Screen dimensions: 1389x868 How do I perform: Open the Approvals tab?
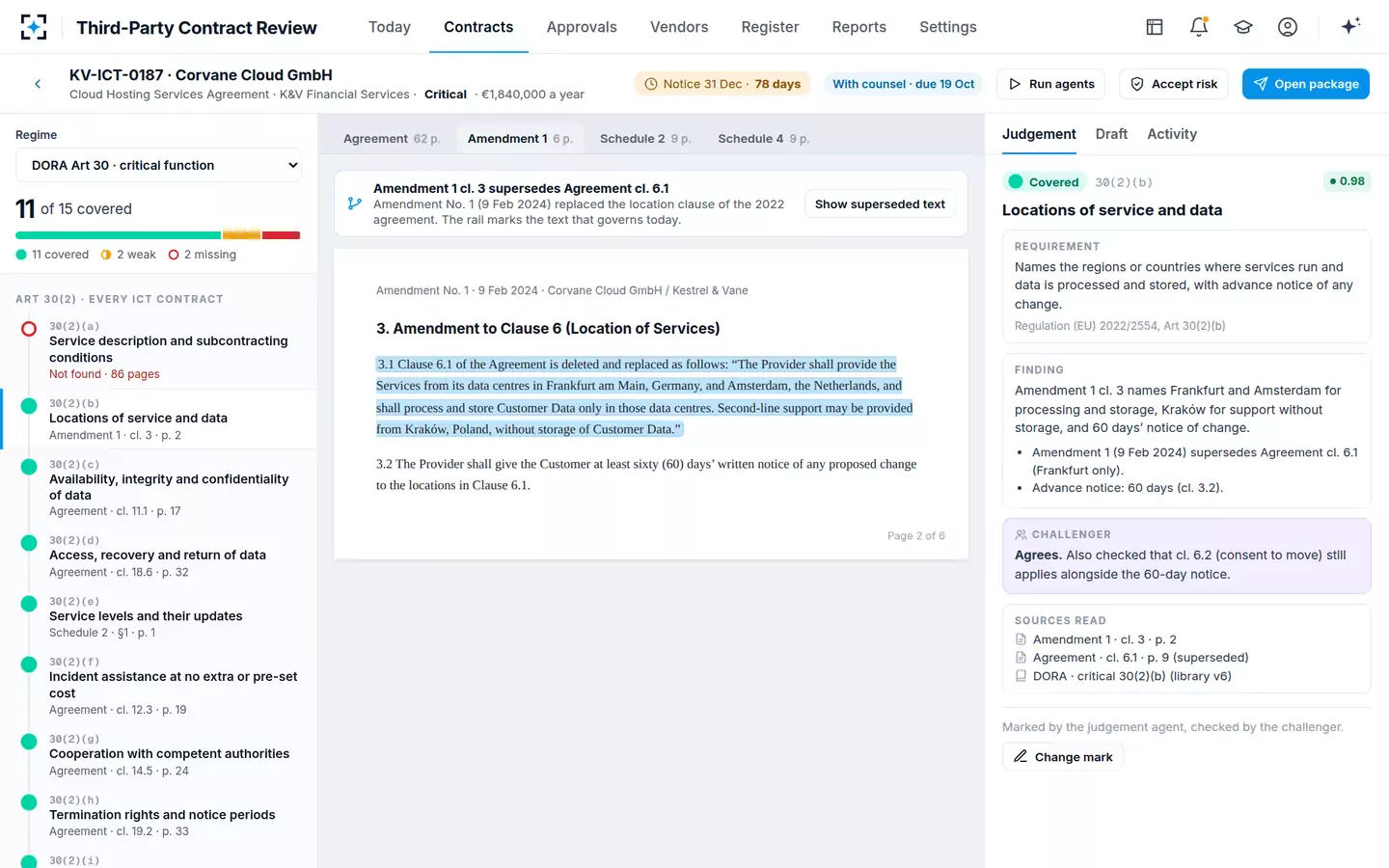coord(582,27)
